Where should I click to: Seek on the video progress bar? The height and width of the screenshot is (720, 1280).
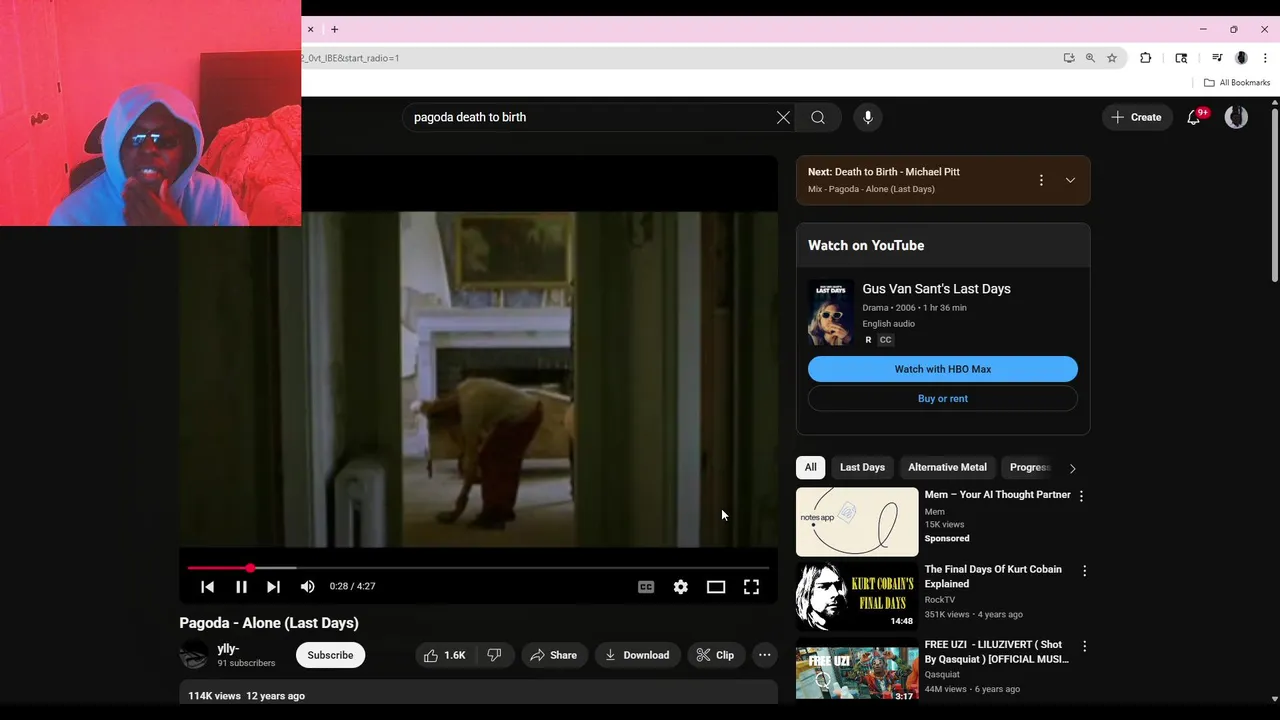478,568
